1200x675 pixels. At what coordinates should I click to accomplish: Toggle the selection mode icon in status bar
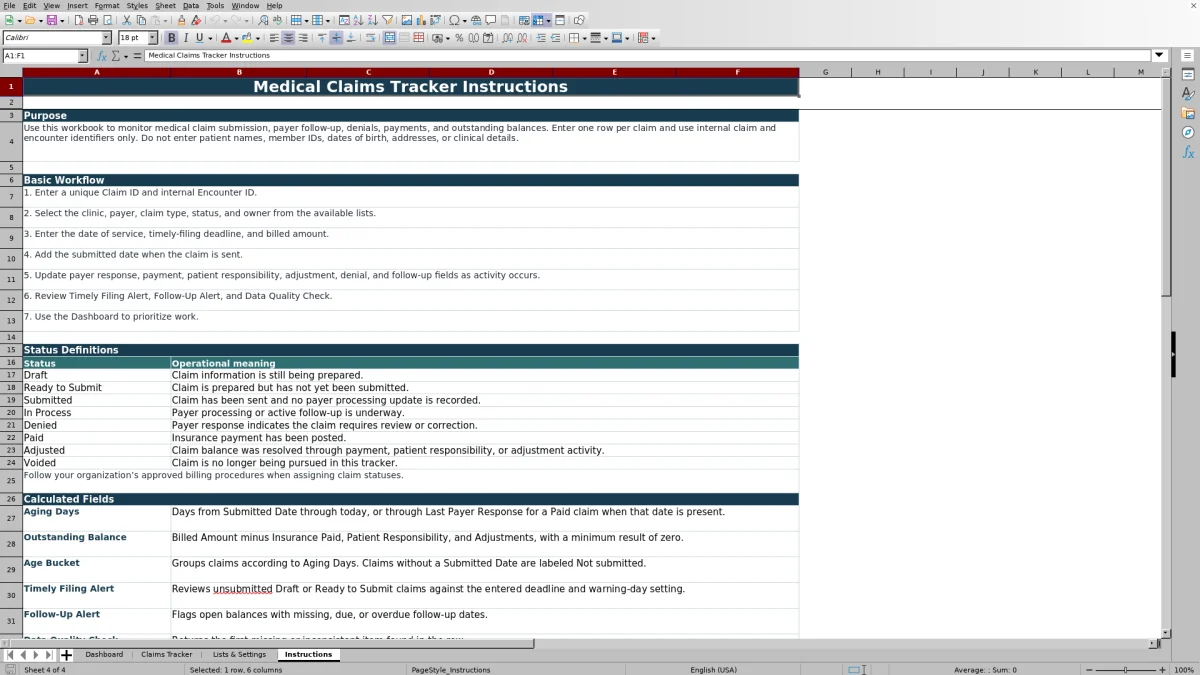pyautogui.click(x=857, y=669)
